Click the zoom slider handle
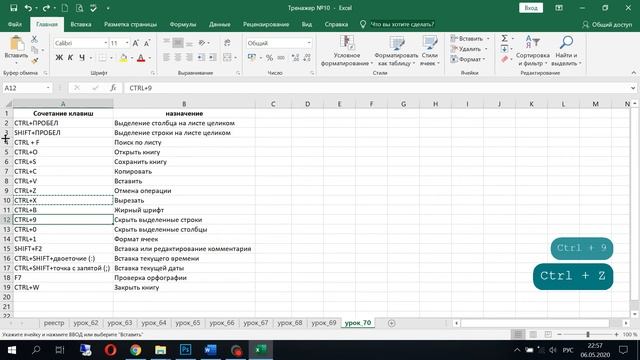The image size is (640, 360). click(588, 334)
